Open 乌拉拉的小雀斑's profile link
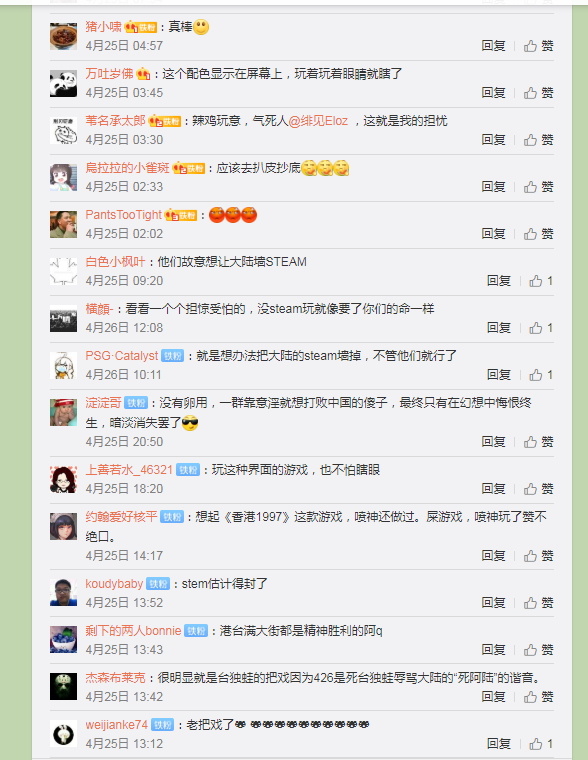The width and height of the screenshot is (588, 760). click(127, 168)
